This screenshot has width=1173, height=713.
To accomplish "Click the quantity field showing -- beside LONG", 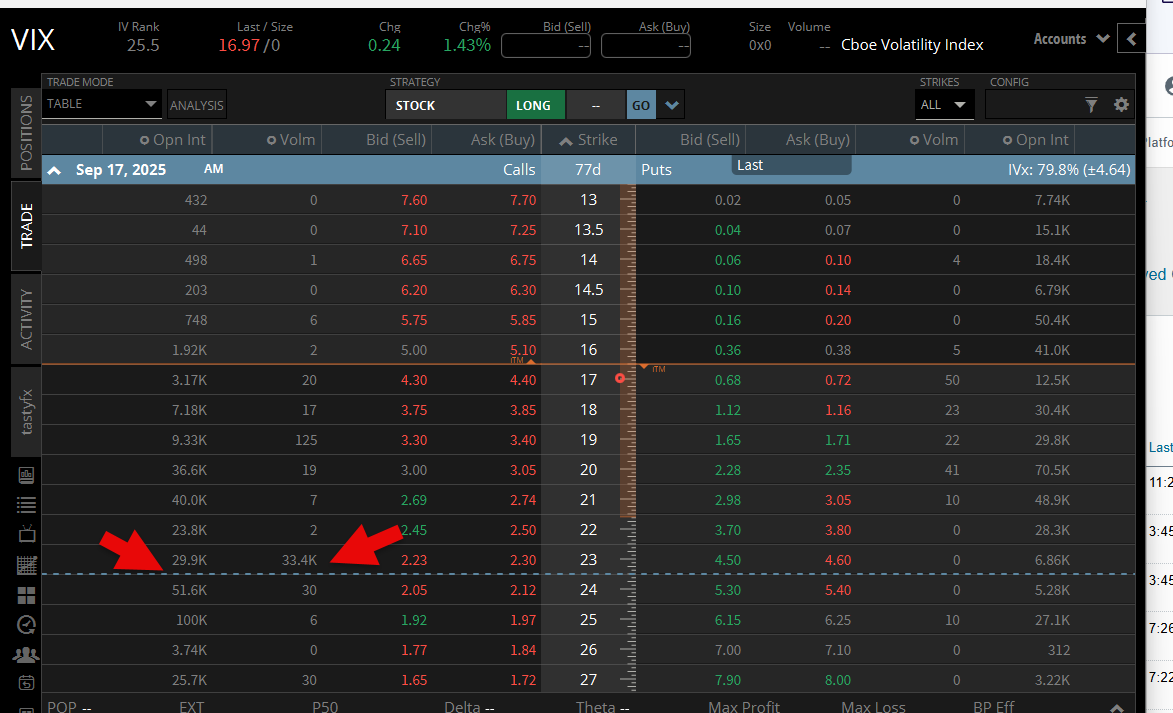I will click(595, 105).
